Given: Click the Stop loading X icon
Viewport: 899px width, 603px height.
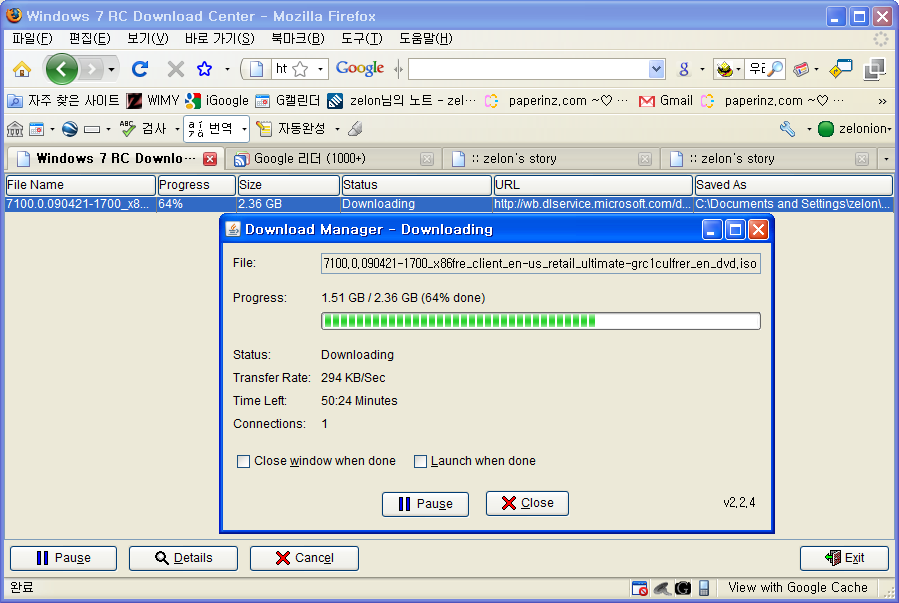Looking at the screenshot, I should [175, 69].
